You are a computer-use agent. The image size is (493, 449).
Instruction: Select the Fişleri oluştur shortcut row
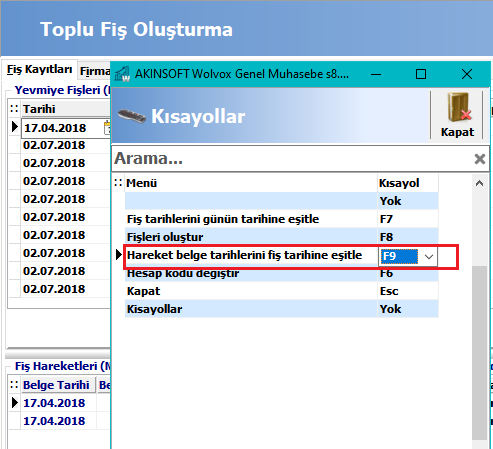pyautogui.click(x=282, y=237)
